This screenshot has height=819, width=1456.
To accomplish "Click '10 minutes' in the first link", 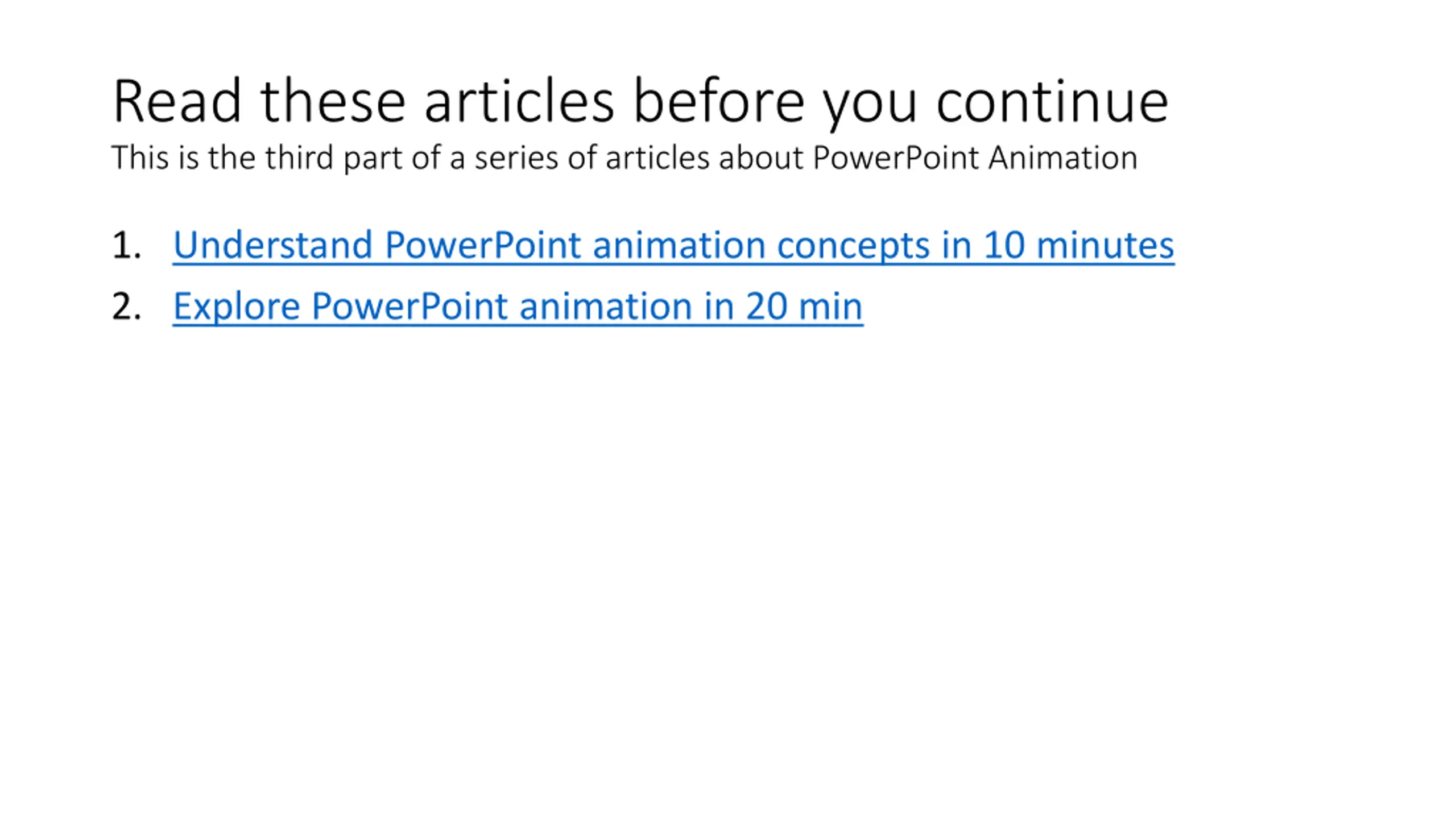I will click(1079, 246).
